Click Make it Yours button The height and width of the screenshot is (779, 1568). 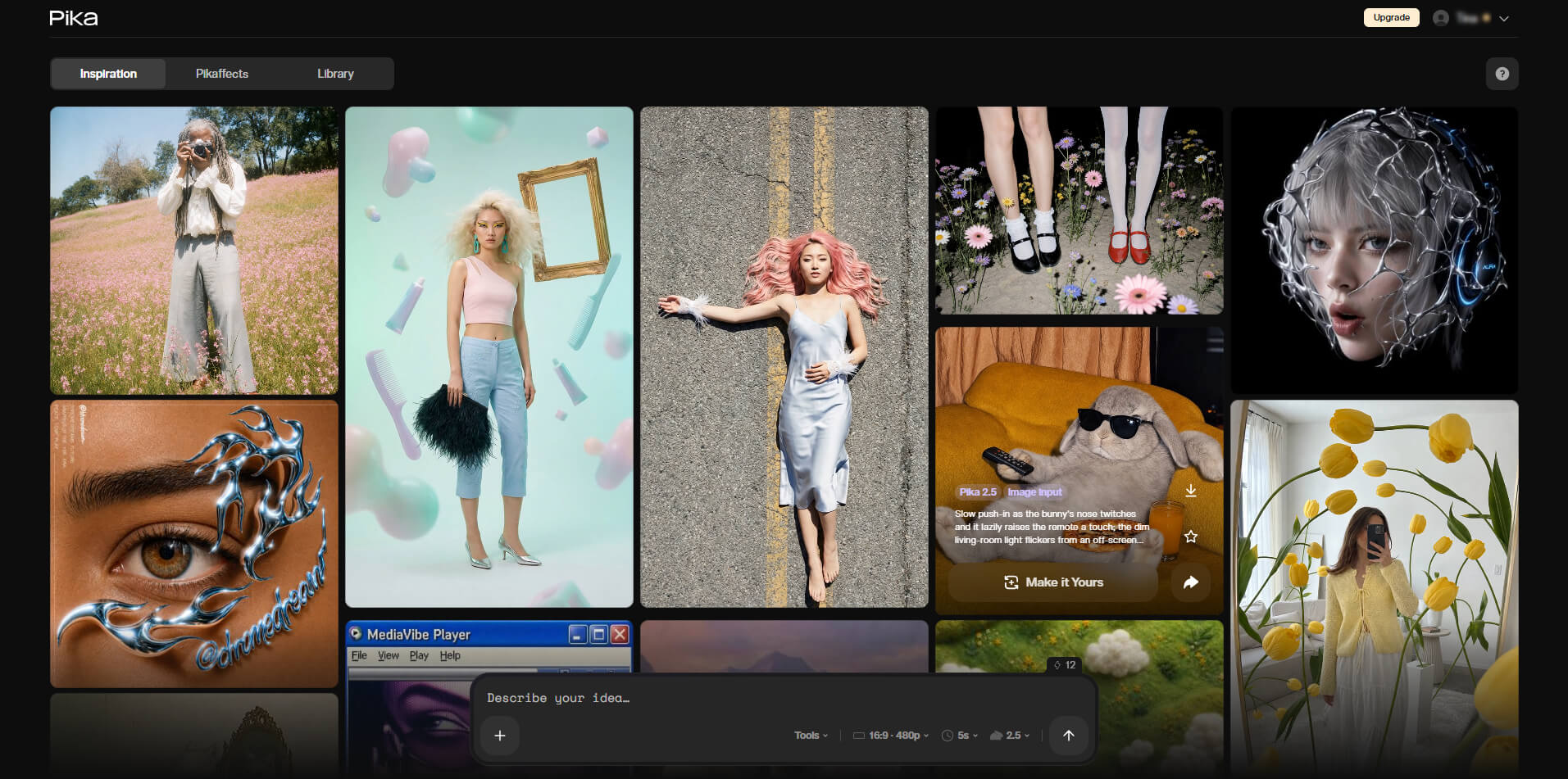coord(1053,582)
